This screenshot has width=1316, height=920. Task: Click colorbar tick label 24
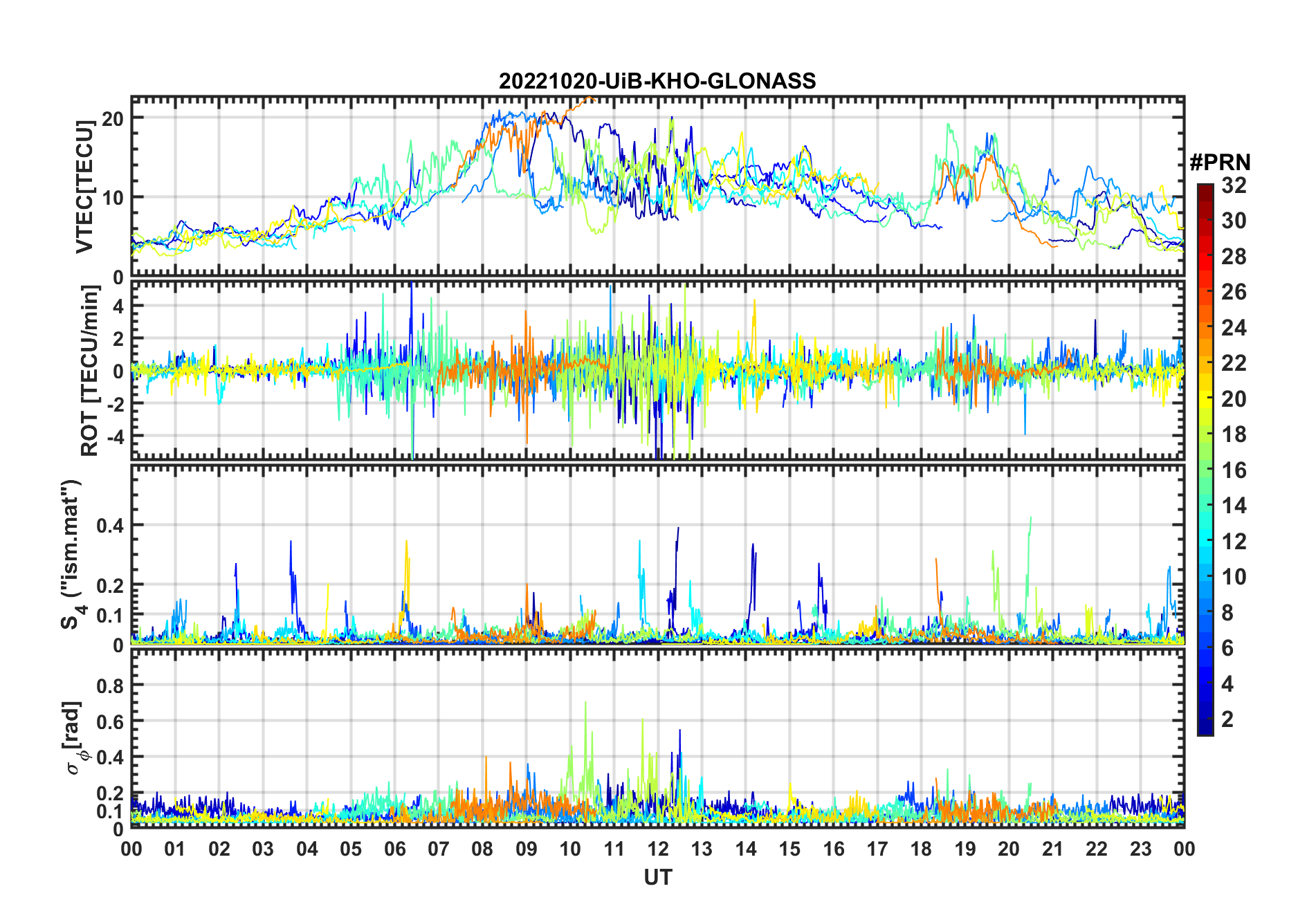coord(1234,327)
